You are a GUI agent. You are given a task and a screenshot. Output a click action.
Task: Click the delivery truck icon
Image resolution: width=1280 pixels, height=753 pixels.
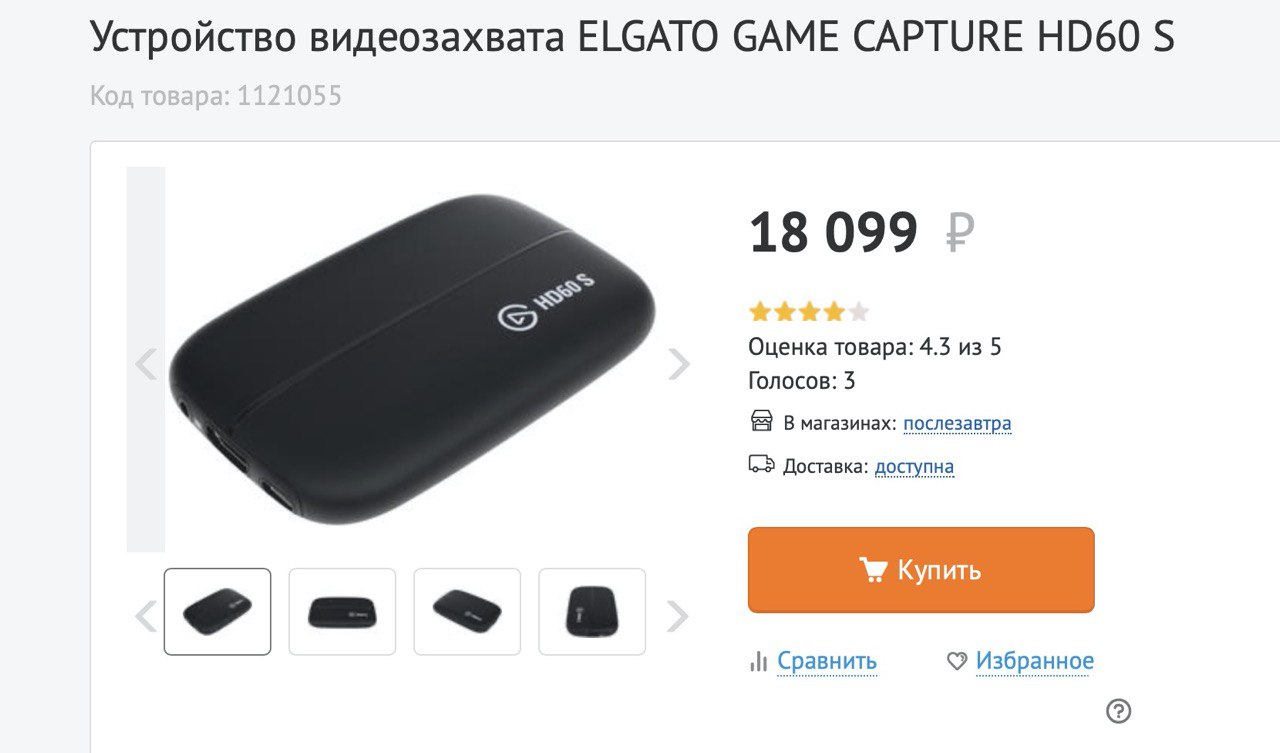(762, 464)
